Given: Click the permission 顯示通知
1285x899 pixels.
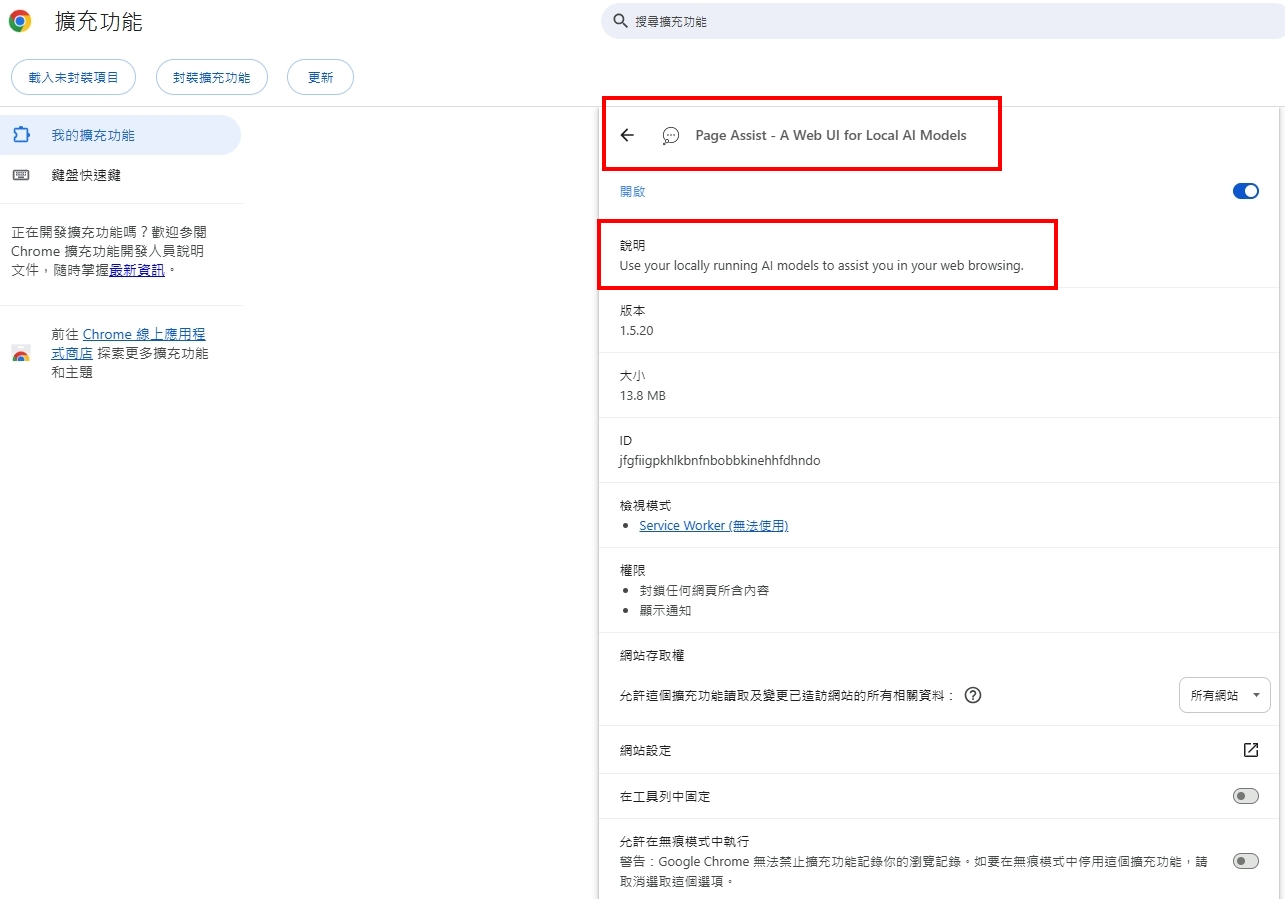Looking at the screenshot, I should (x=665, y=610).
